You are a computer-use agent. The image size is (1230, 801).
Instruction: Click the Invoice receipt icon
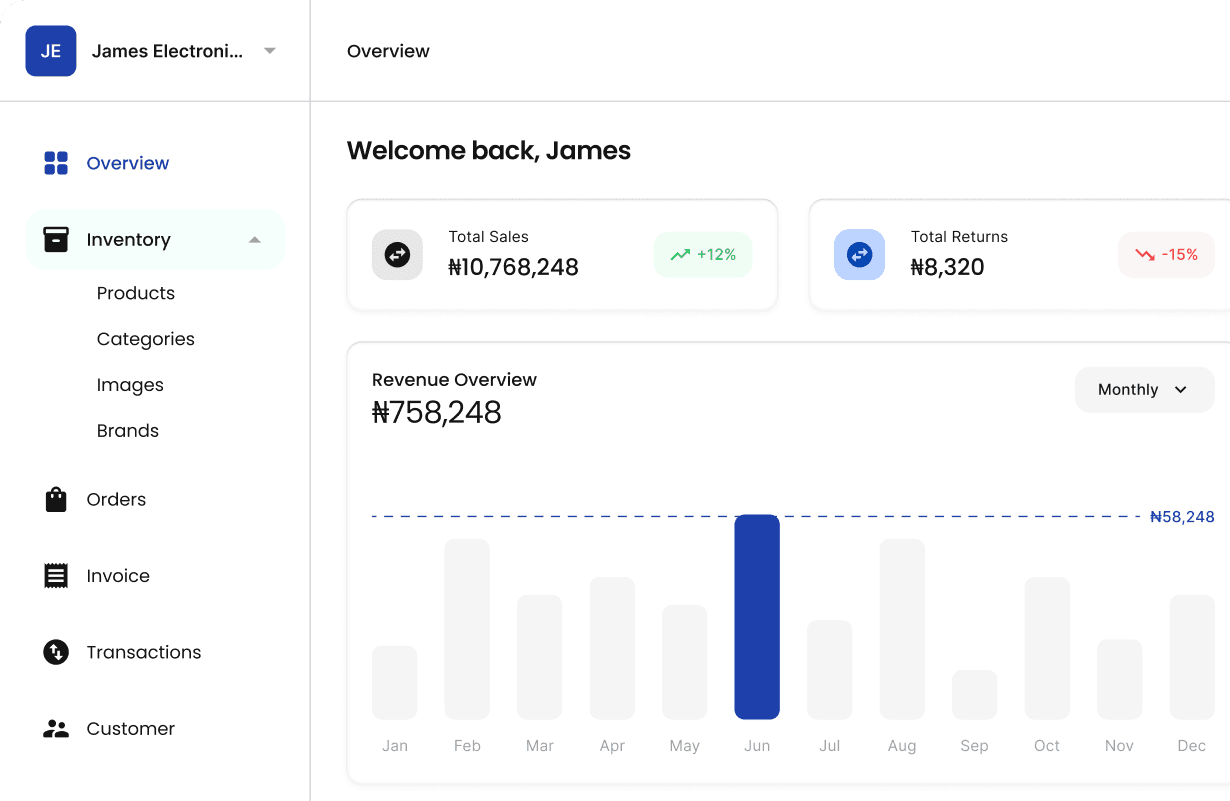pos(56,576)
